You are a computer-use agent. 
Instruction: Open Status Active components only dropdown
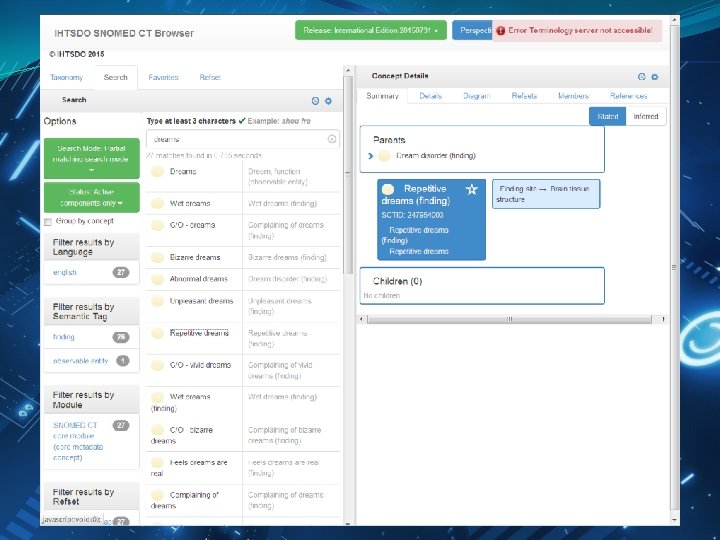[91, 197]
